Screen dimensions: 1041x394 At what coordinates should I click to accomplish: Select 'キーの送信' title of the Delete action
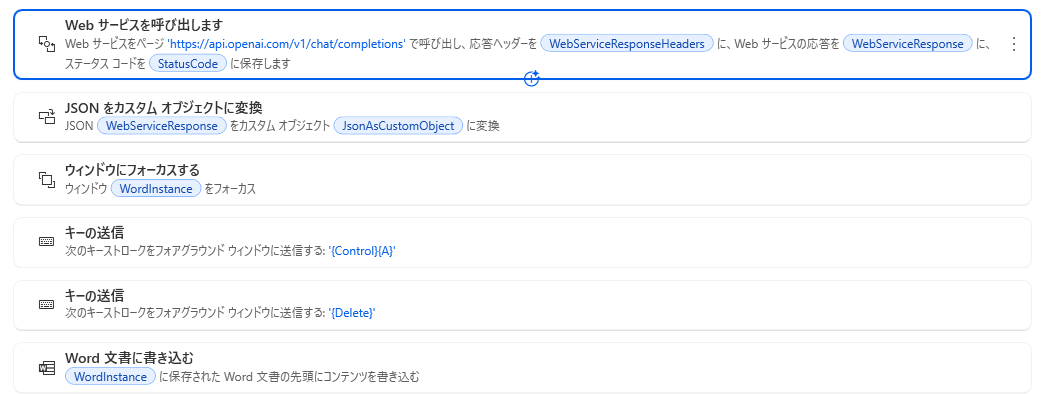pyautogui.click(x=94, y=295)
